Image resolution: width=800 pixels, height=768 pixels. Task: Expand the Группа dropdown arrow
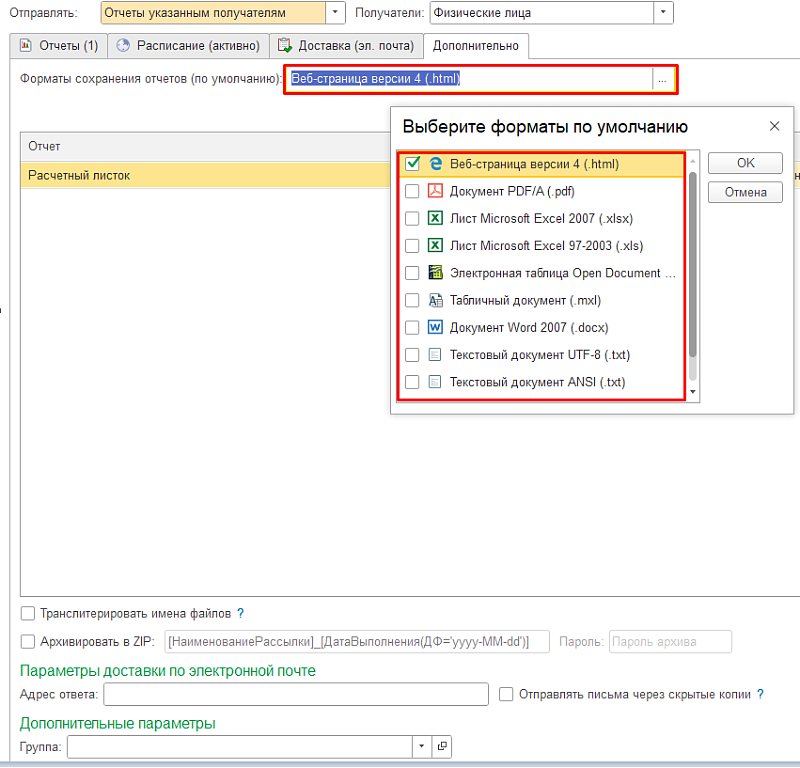tap(422, 746)
